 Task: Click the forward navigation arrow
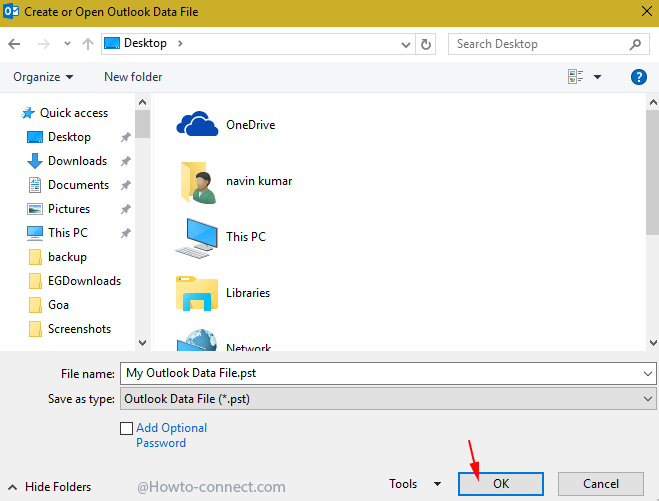44,44
